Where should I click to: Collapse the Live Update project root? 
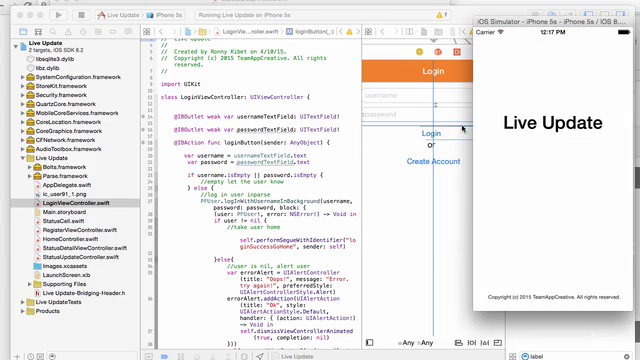click(16, 46)
